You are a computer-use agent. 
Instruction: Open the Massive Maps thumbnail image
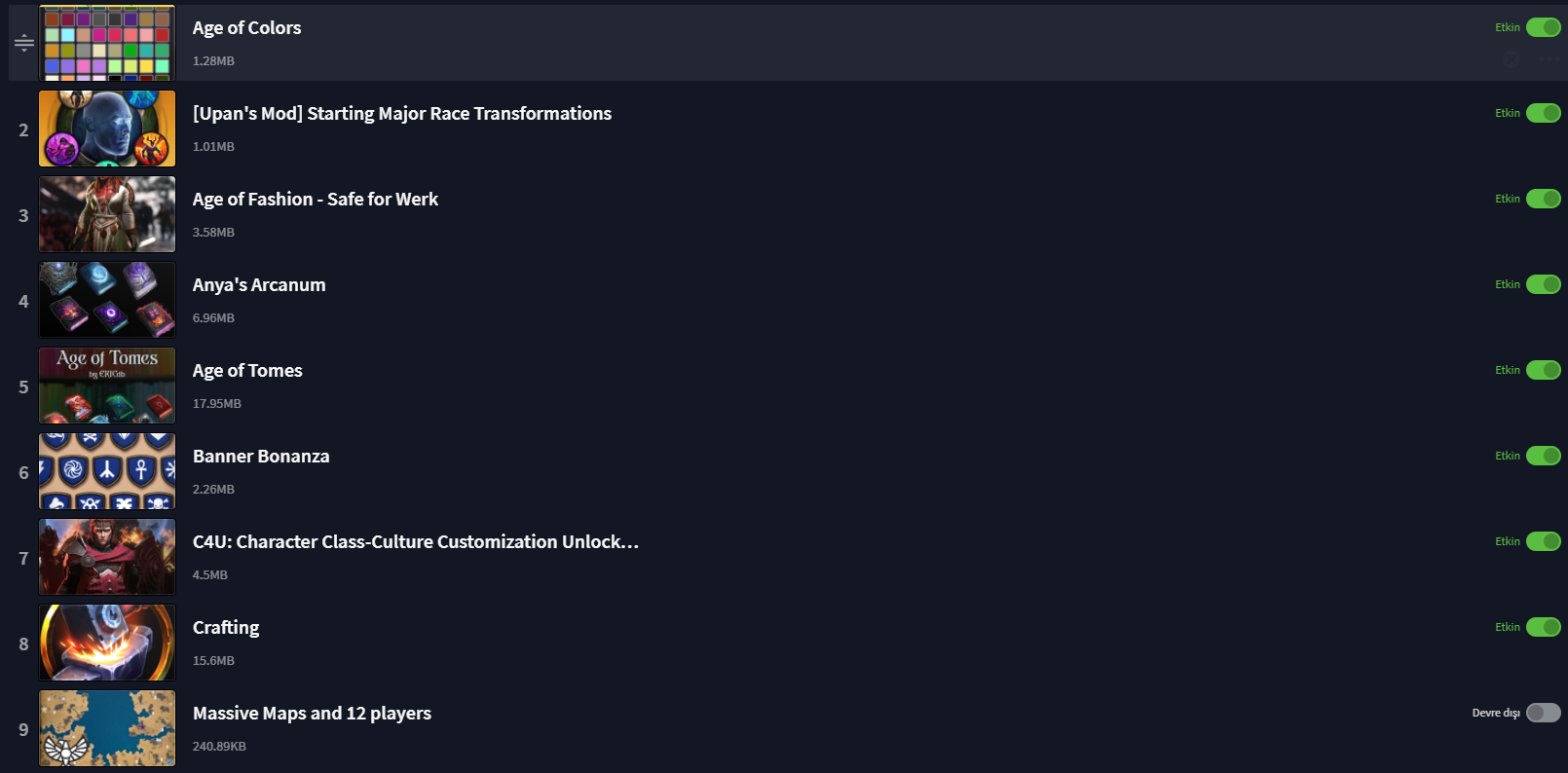click(107, 728)
